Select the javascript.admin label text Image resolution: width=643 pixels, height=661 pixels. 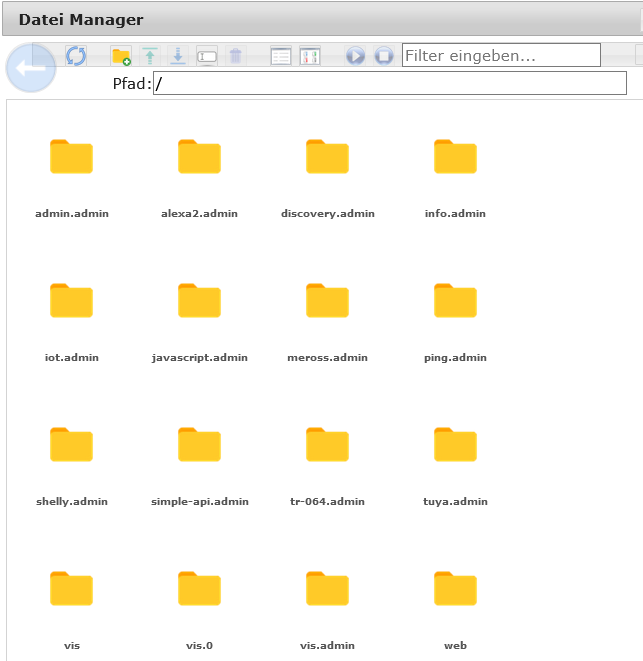(x=199, y=358)
